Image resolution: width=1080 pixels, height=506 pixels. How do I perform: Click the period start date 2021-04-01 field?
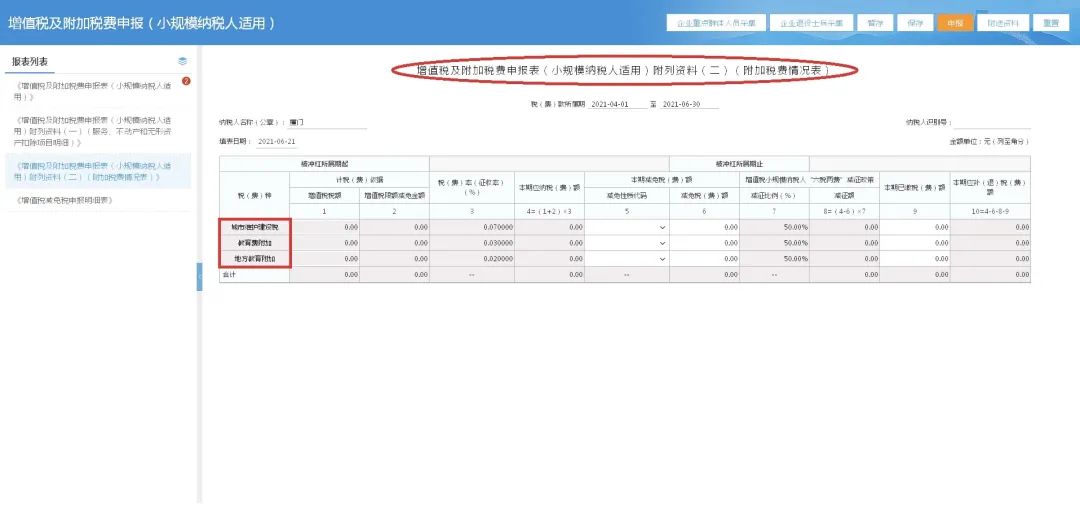point(618,104)
